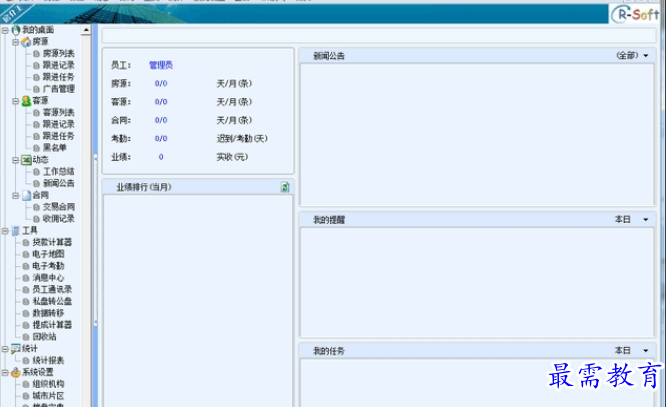Open 客源列表 in the tree
This screenshot has height=407, width=670.
click(59, 112)
